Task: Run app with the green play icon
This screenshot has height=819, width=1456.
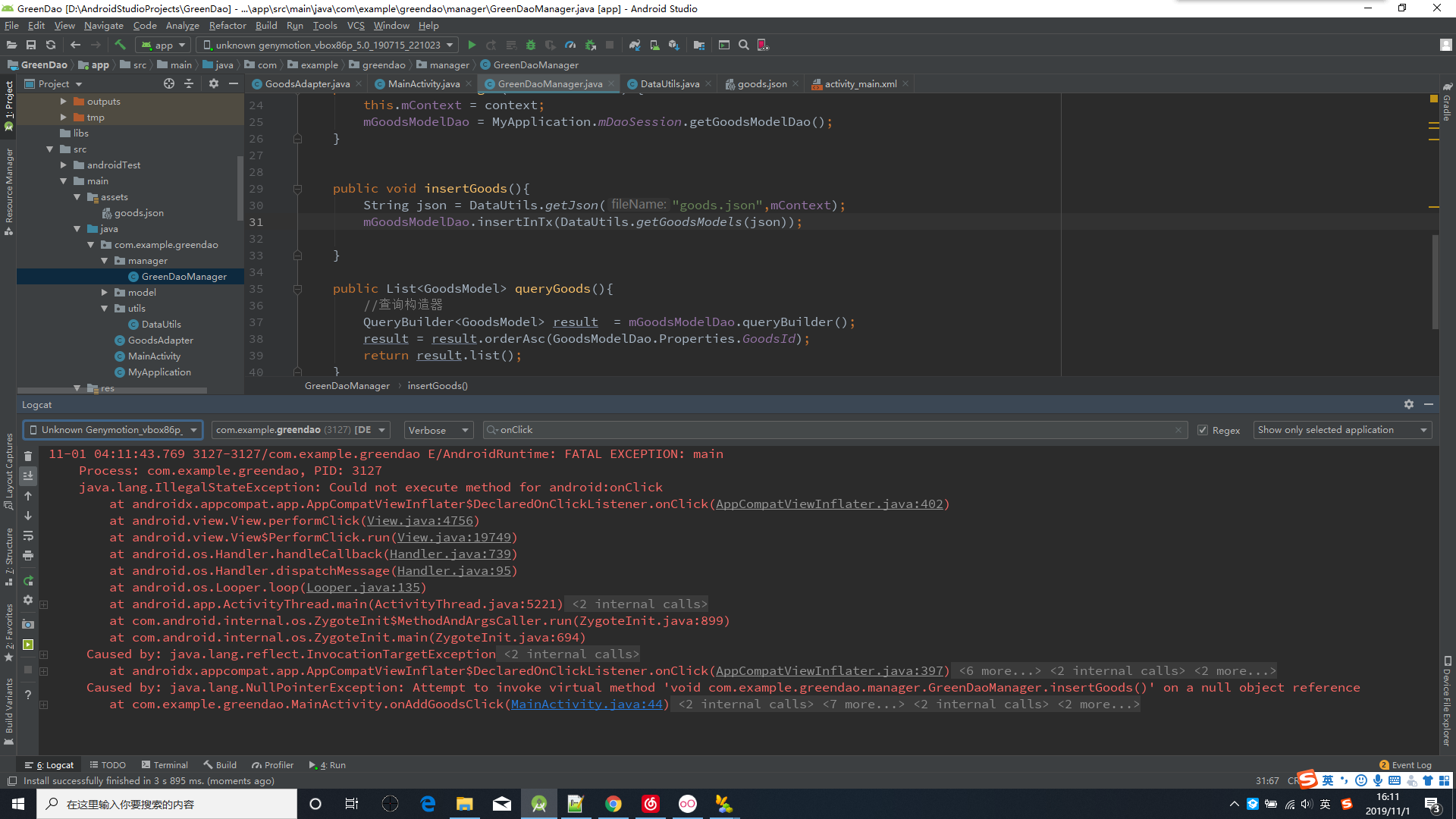Action: (x=472, y=45)
